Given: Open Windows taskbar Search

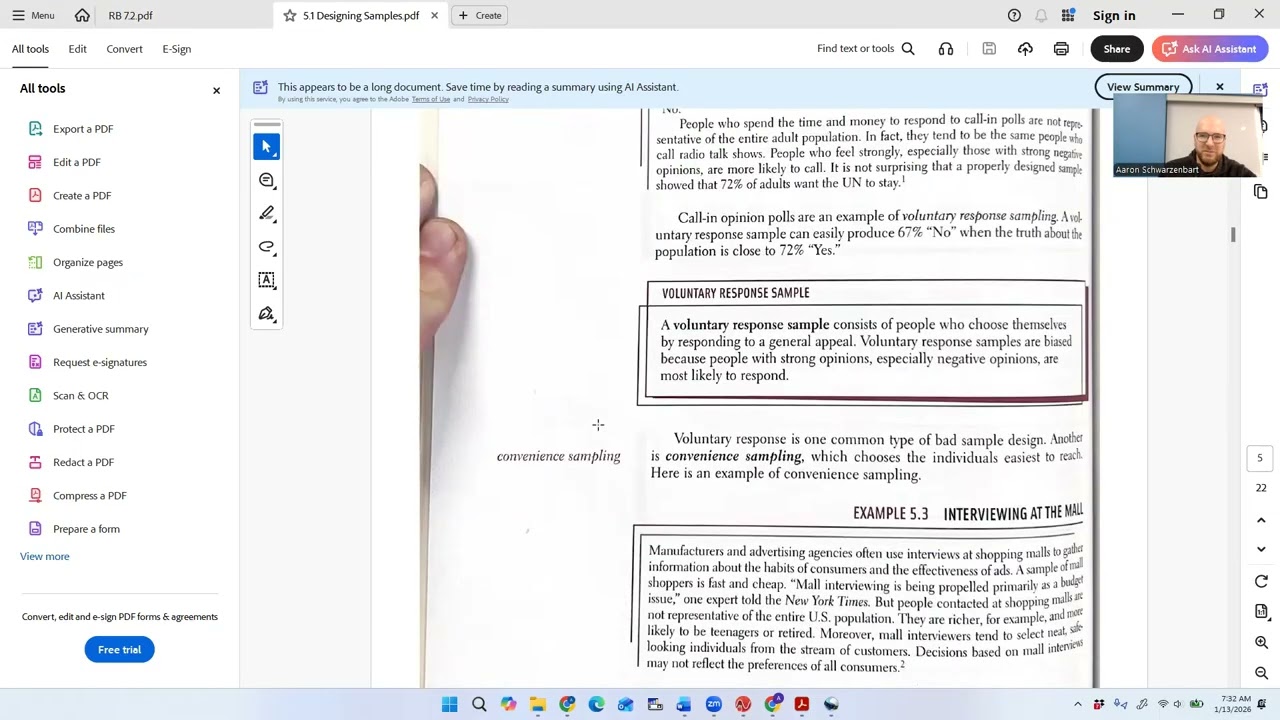Looking at the screenshot, I should [x=479, y=704].
